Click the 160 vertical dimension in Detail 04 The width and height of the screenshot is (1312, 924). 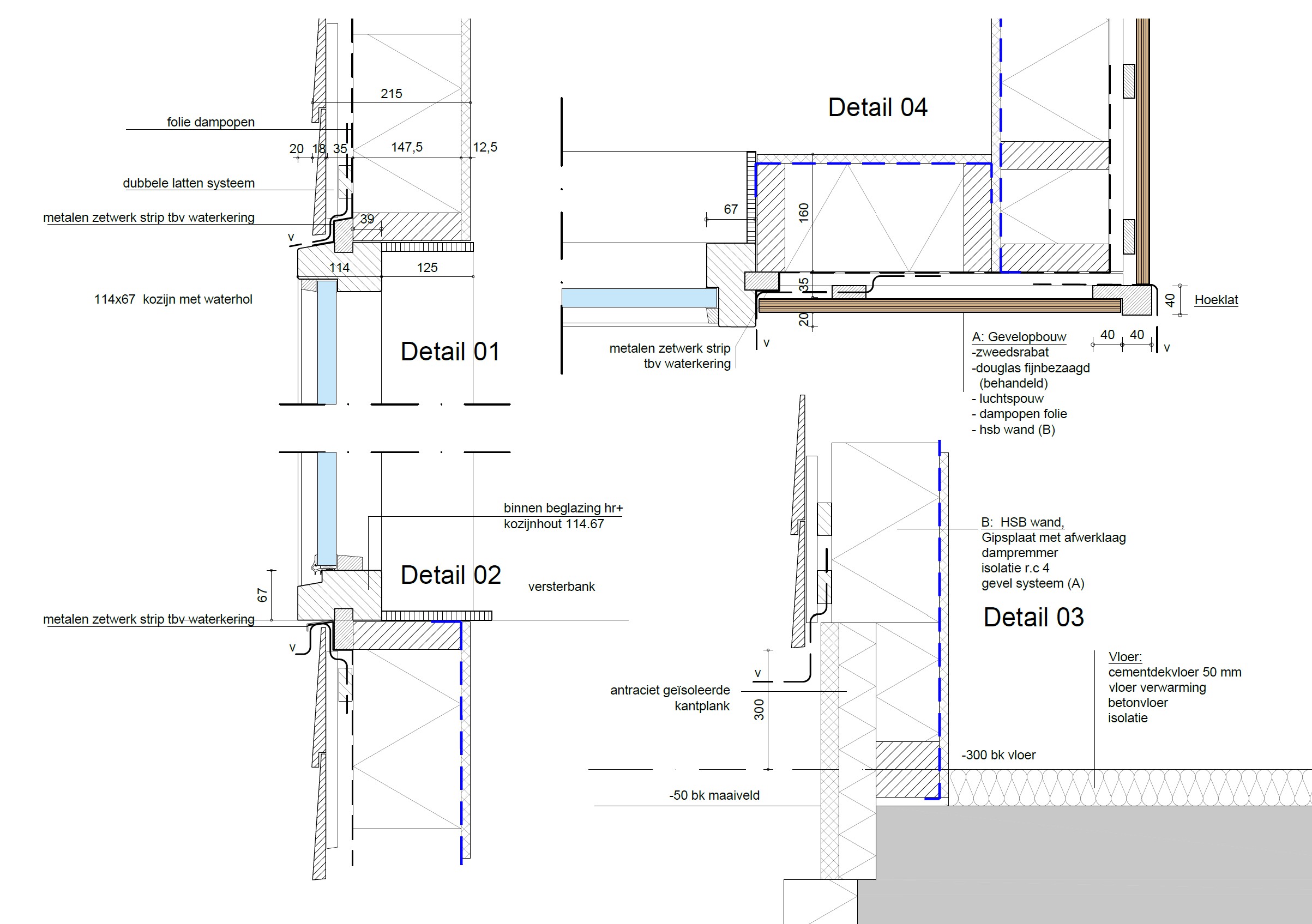point(804,213)
